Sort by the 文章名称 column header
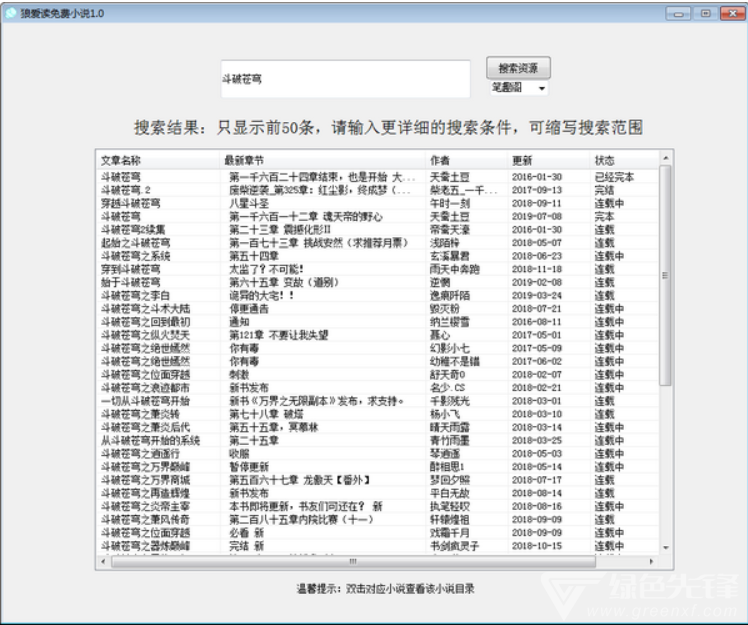Image resolution: width=748 pixels, height=625 pixels. 158,160
